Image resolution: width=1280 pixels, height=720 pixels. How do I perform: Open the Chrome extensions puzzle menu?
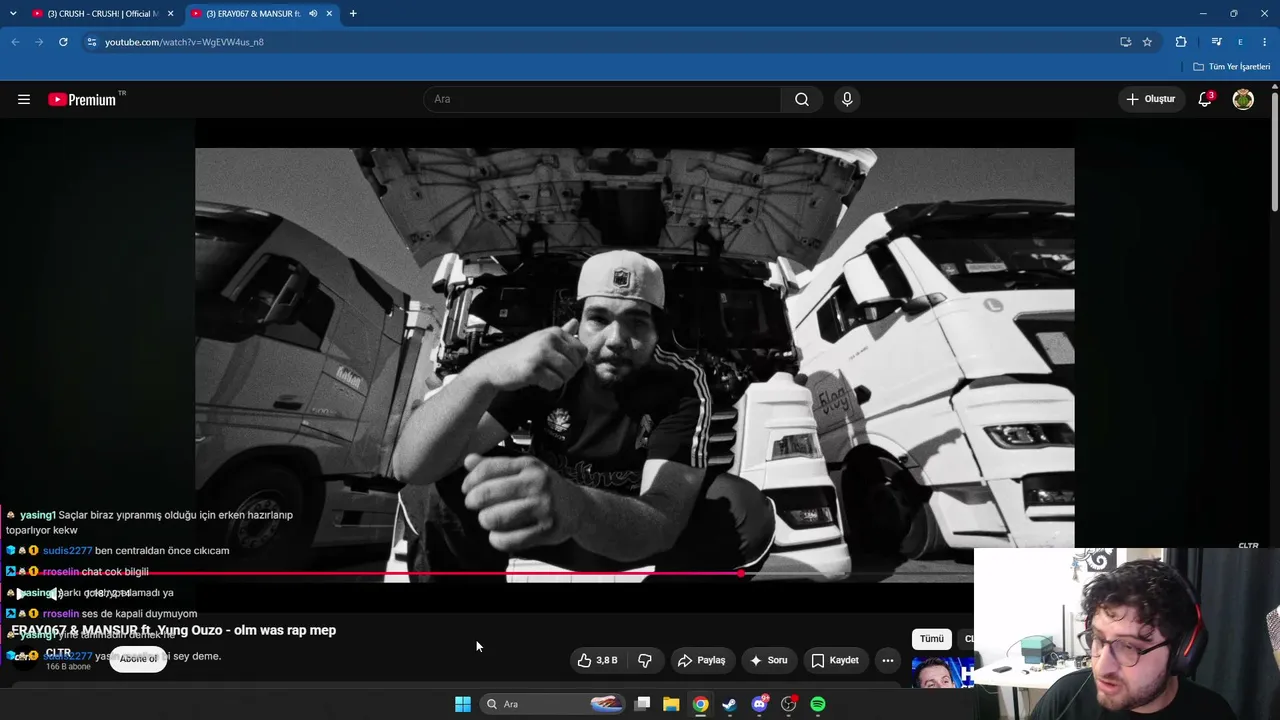(1181, 42)
